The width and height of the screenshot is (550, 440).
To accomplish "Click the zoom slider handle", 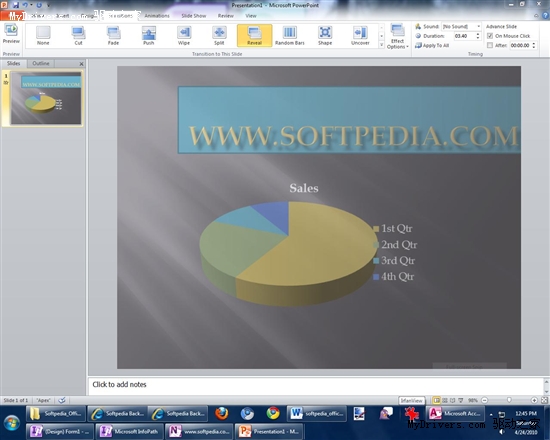I will [x=509, y=400].
